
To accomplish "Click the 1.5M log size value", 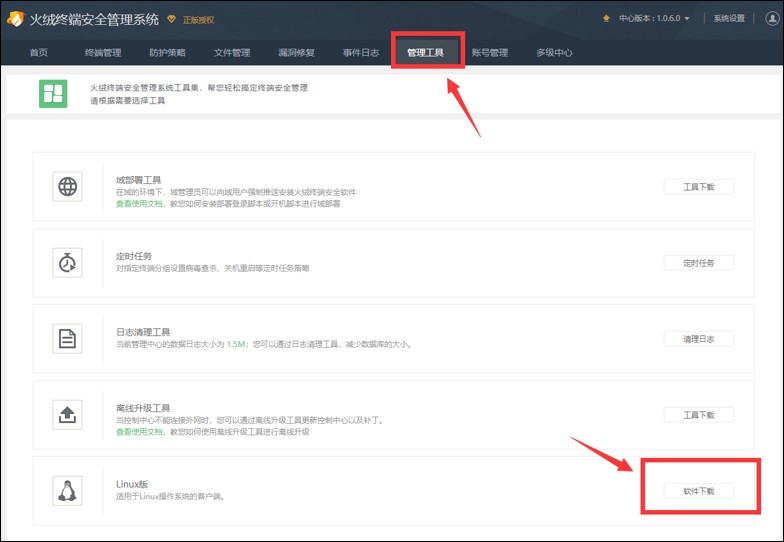I will click(236, 344).
